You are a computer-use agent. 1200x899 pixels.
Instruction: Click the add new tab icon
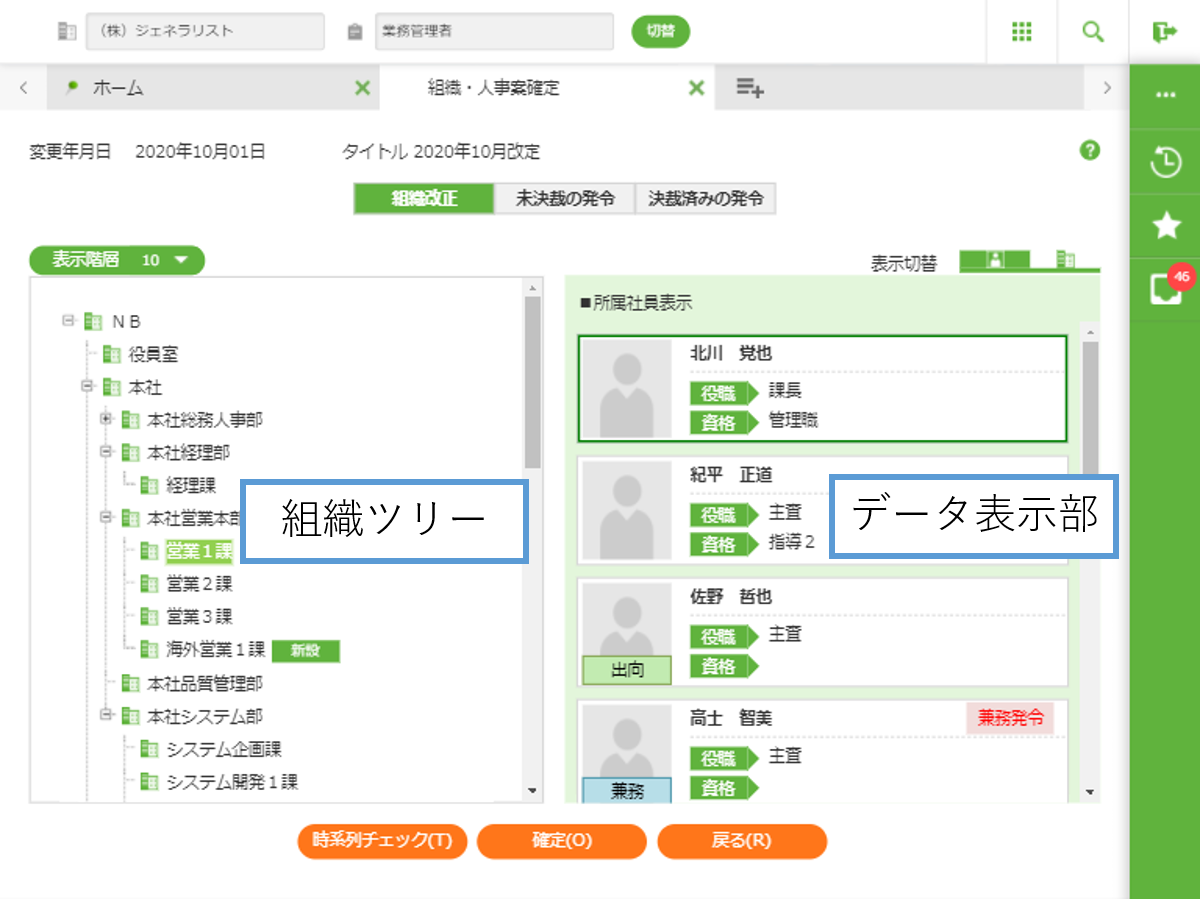(750, 88)
